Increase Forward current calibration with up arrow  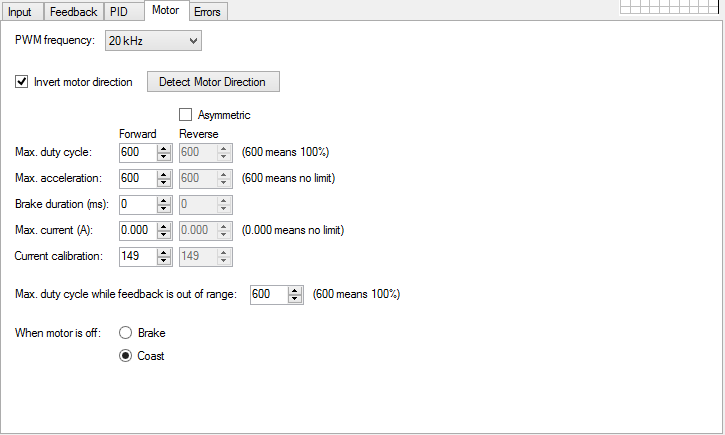[x=164, y=252]
